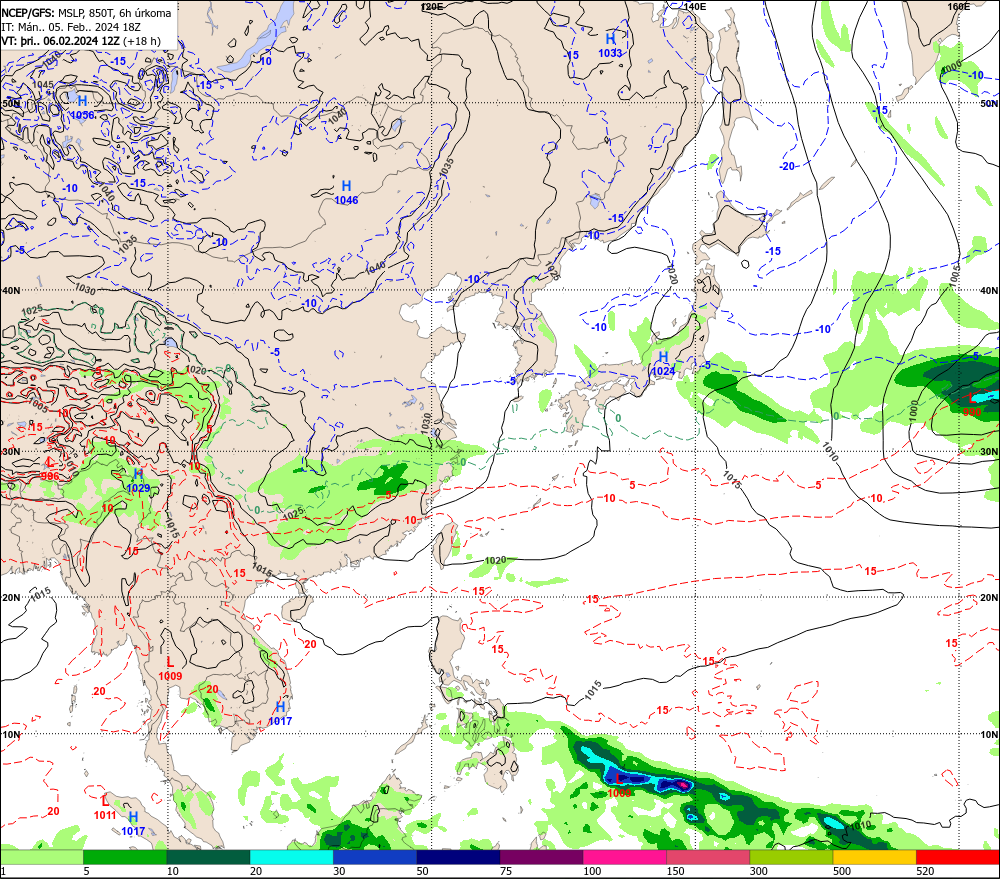This screenshot has width=1000, height=879.
Task: Click the 160E longitude label
Action: [x=959, y=6]
